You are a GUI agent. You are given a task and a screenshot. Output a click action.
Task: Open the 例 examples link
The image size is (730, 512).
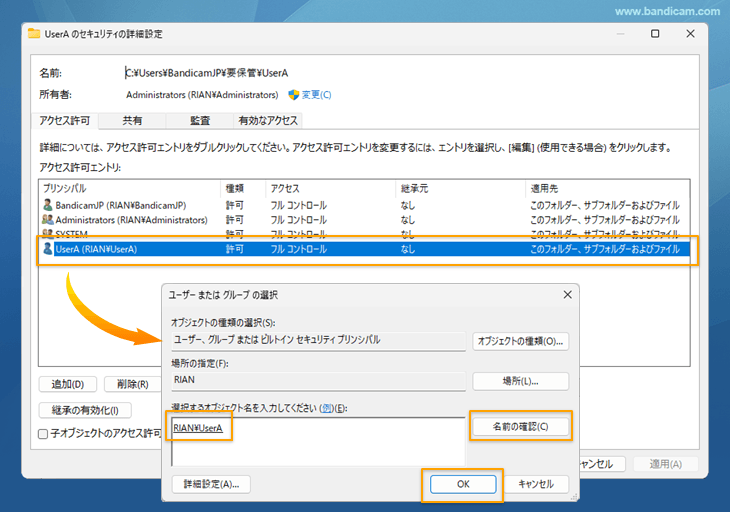click(x=327, y=408)
